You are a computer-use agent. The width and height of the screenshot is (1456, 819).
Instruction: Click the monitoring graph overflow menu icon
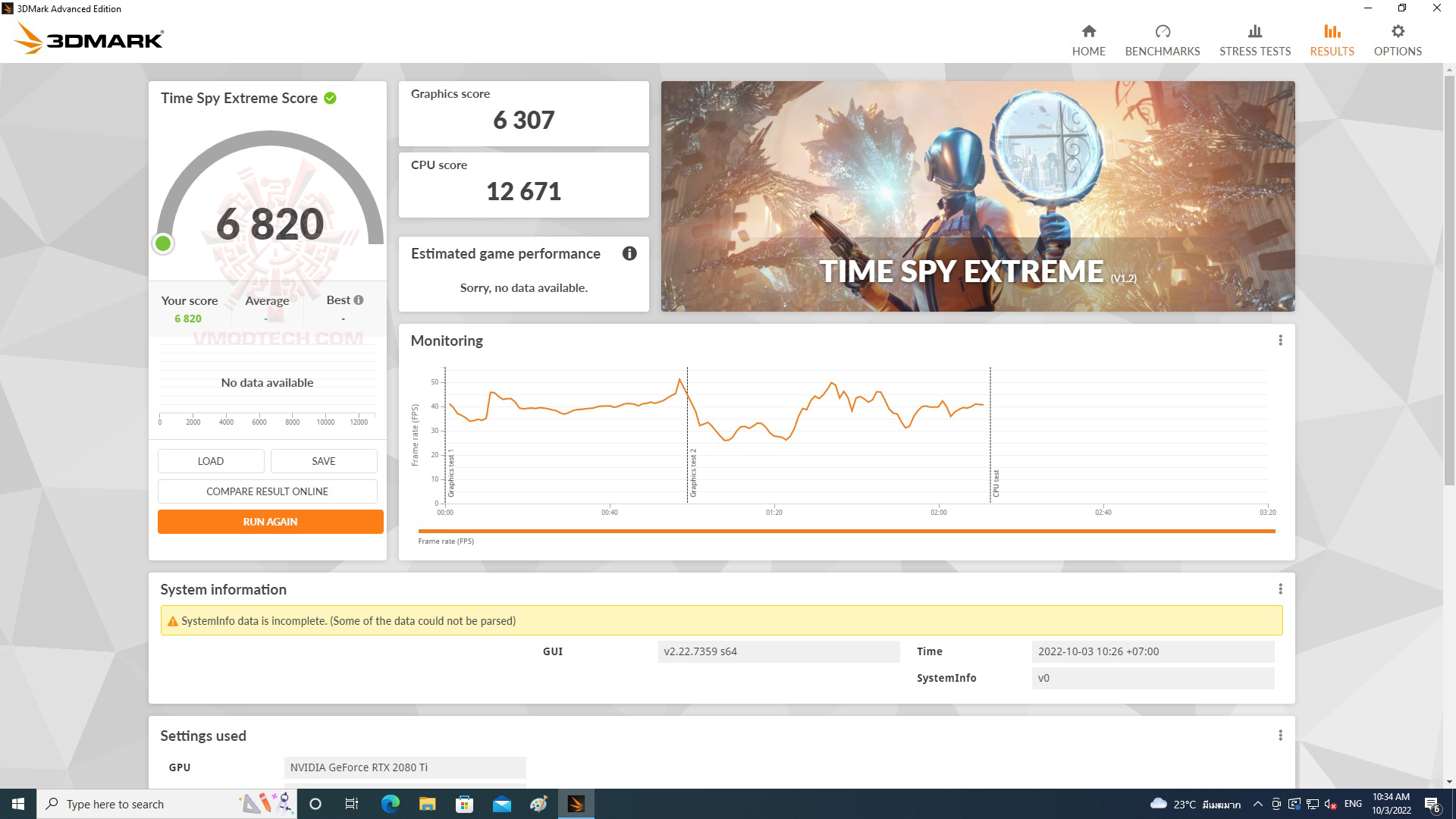(x=1281, y=340)
